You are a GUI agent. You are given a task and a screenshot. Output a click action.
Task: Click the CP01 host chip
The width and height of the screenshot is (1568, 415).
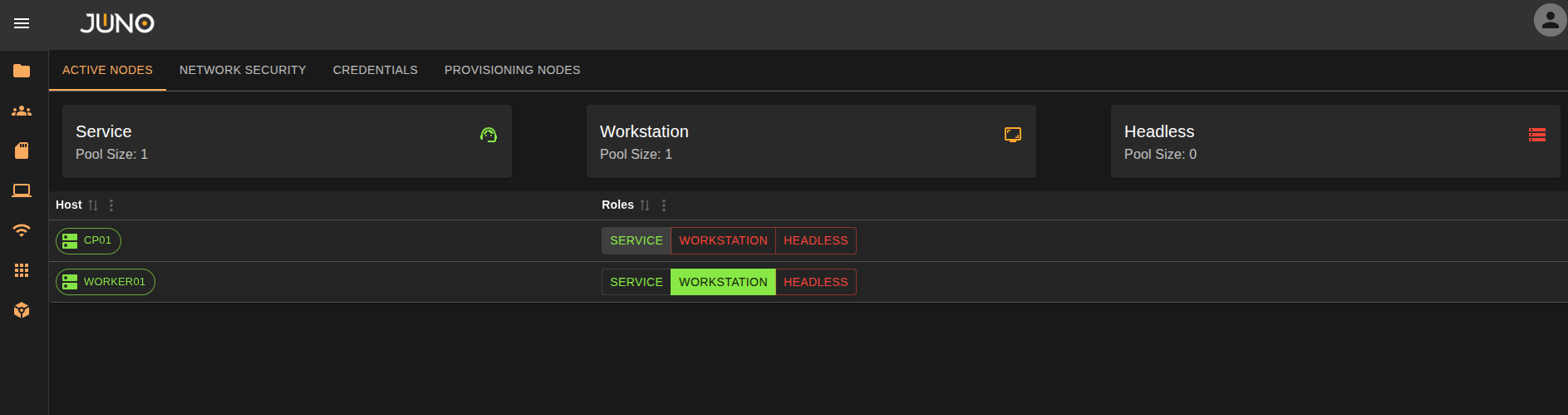coord(88,240)
